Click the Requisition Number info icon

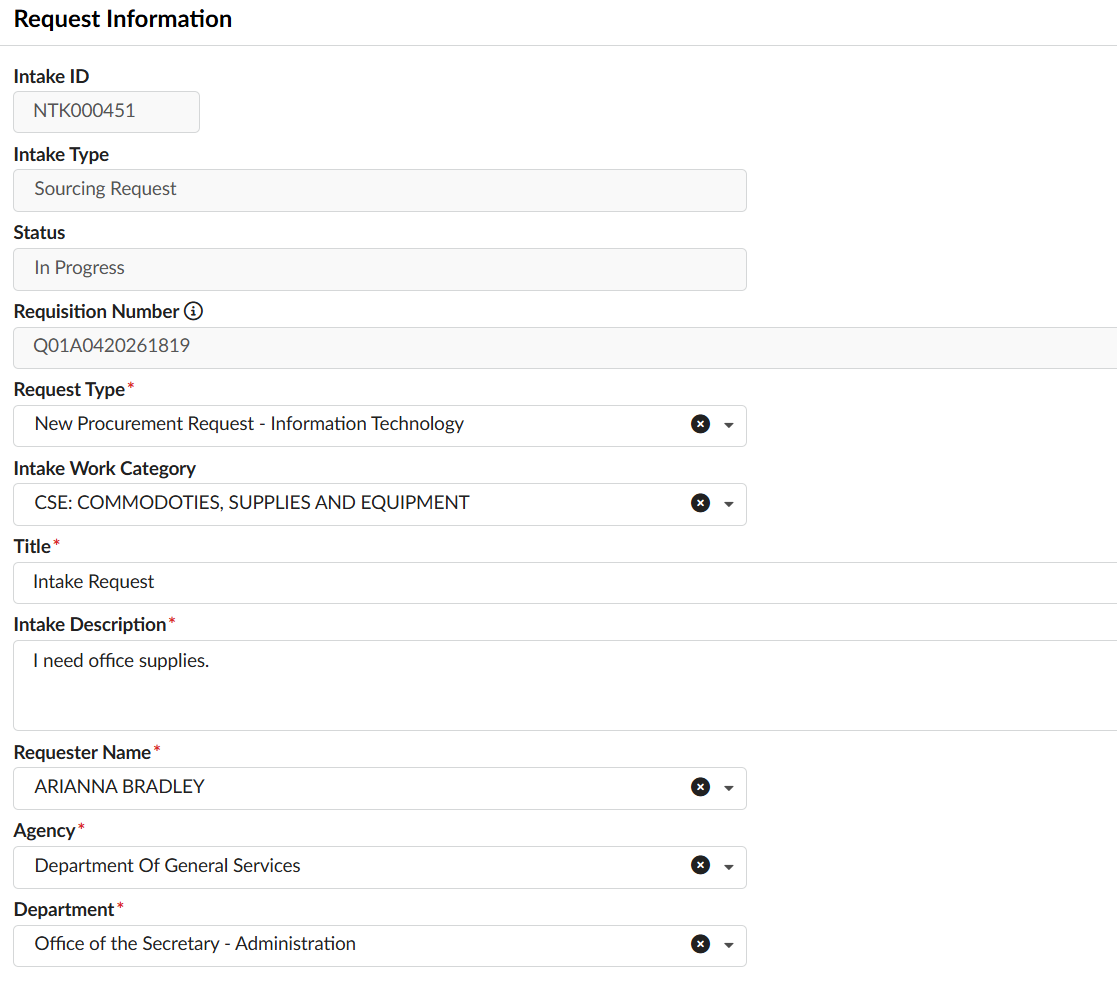(193, 311)
